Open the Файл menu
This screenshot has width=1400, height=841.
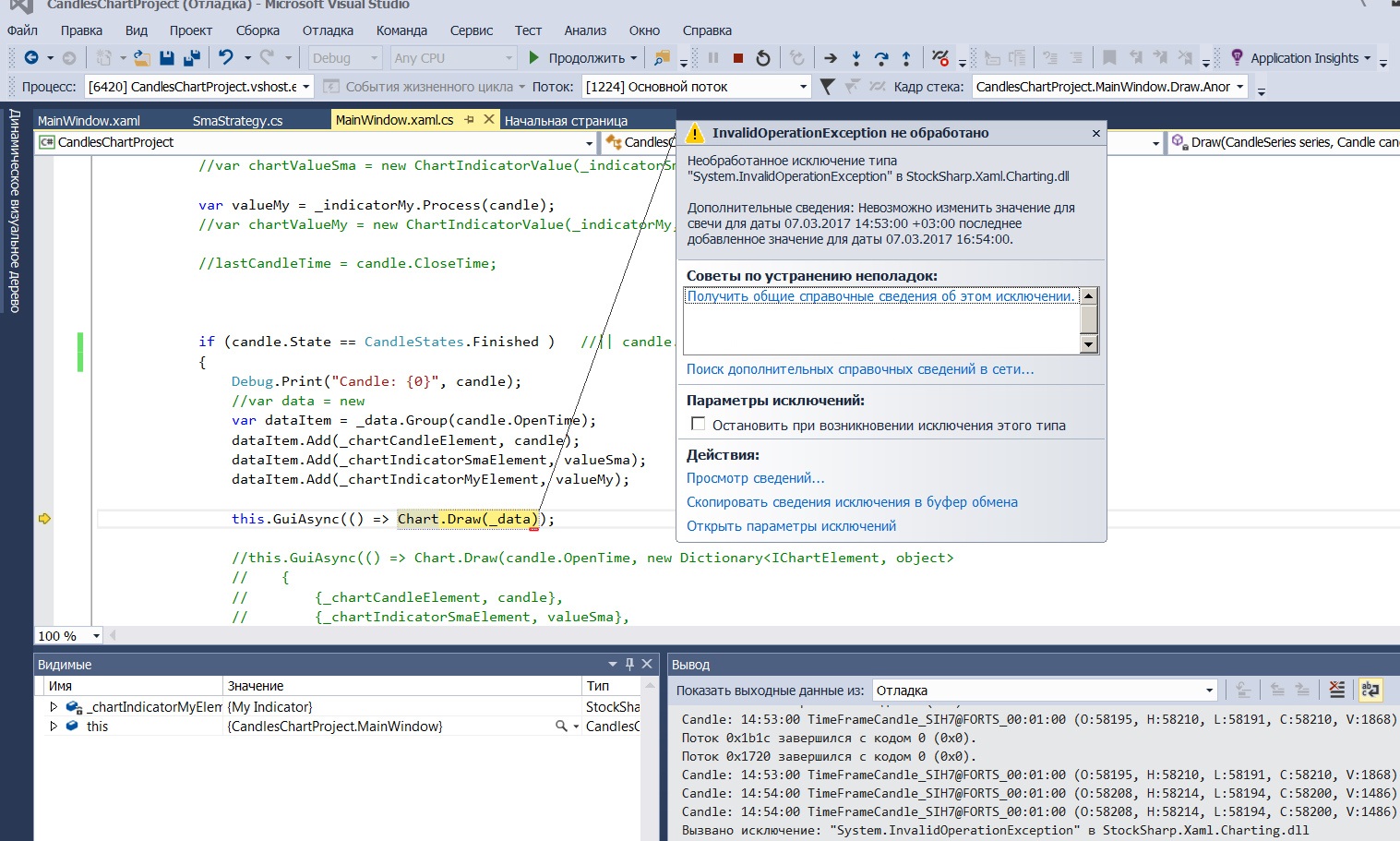(22, 30)
